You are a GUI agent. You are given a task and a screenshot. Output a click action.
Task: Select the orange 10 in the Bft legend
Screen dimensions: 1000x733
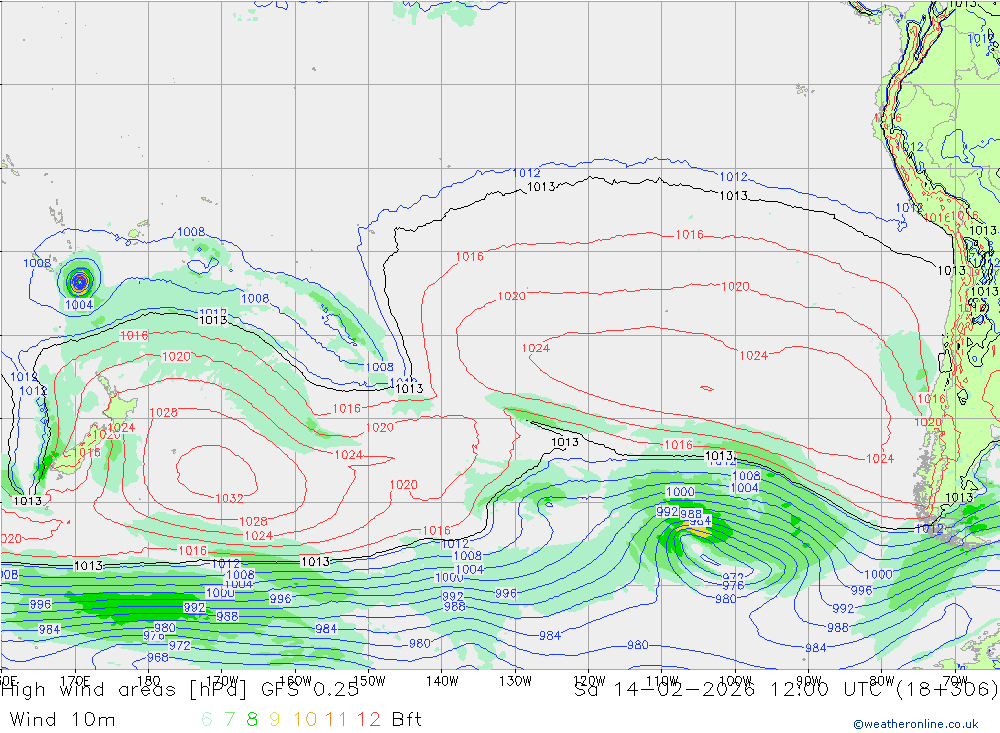tap(305, 720)
